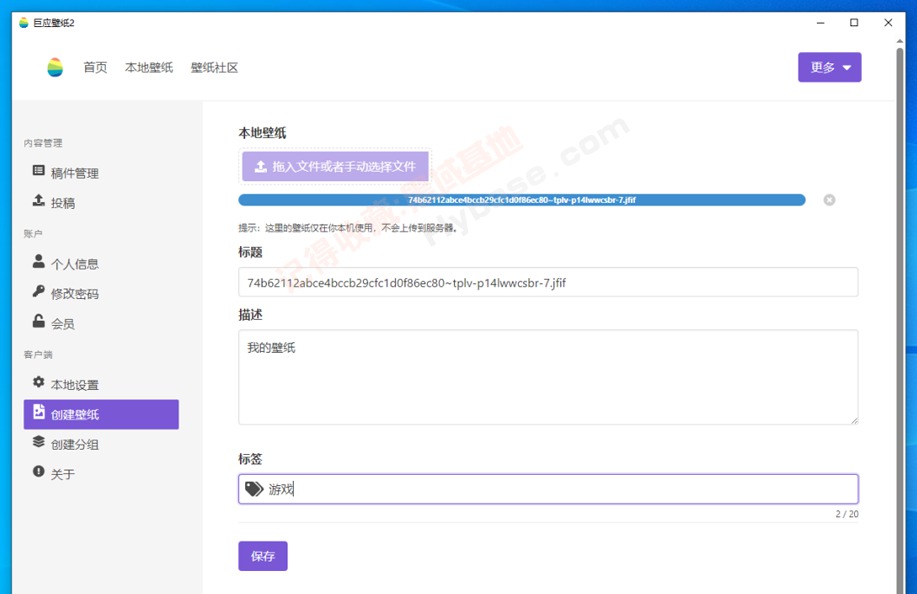The height and width of the screenshot is (594, 917).
Task: Remove uploaded file with circle X icon
Action: point(829,200)
